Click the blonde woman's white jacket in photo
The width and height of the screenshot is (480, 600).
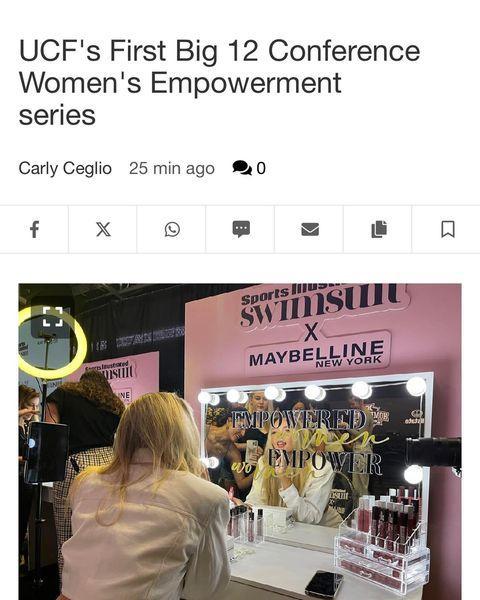click(x=145, y=536)
